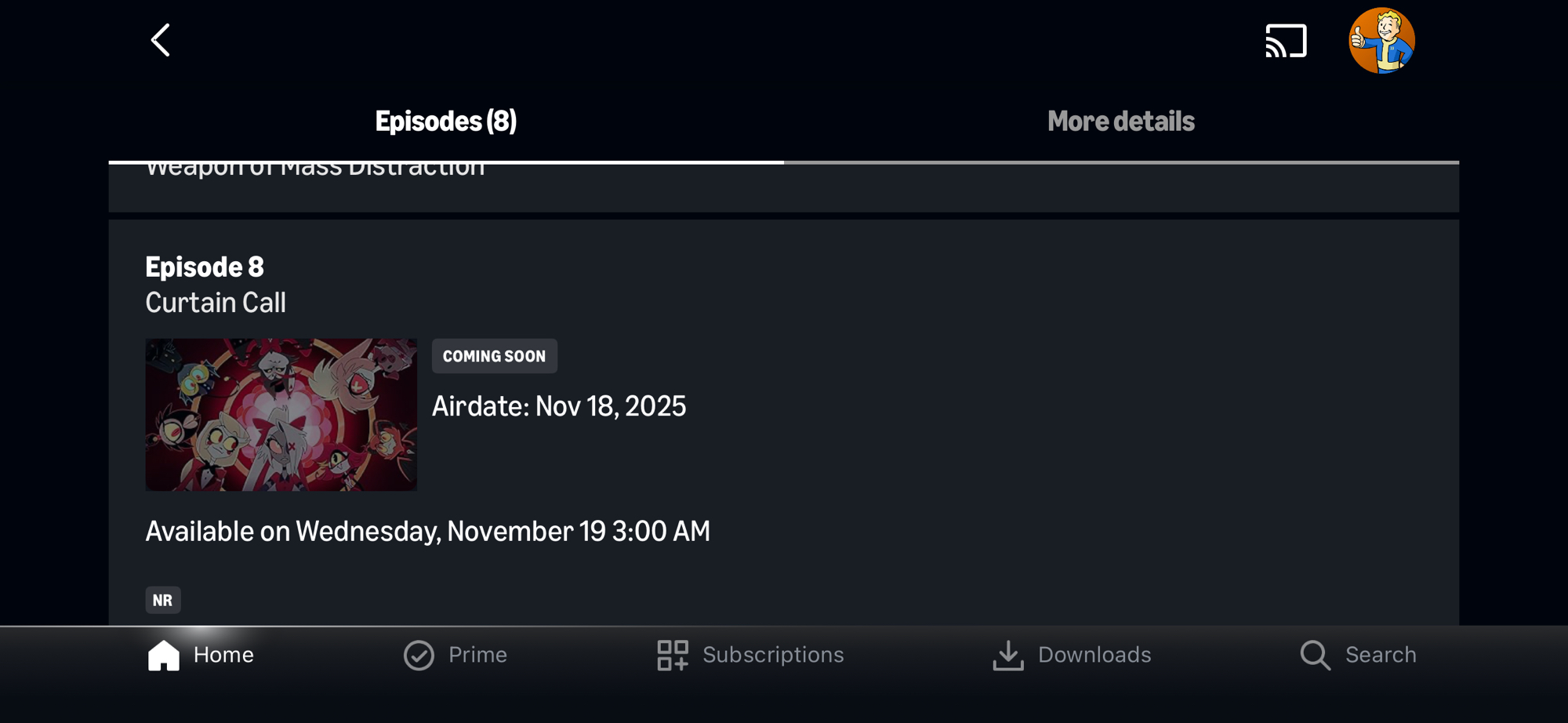The height and width of the screenshot is (723, 1568).
Task: Select the Episode 8 heading
Action: tap(205, 267)
